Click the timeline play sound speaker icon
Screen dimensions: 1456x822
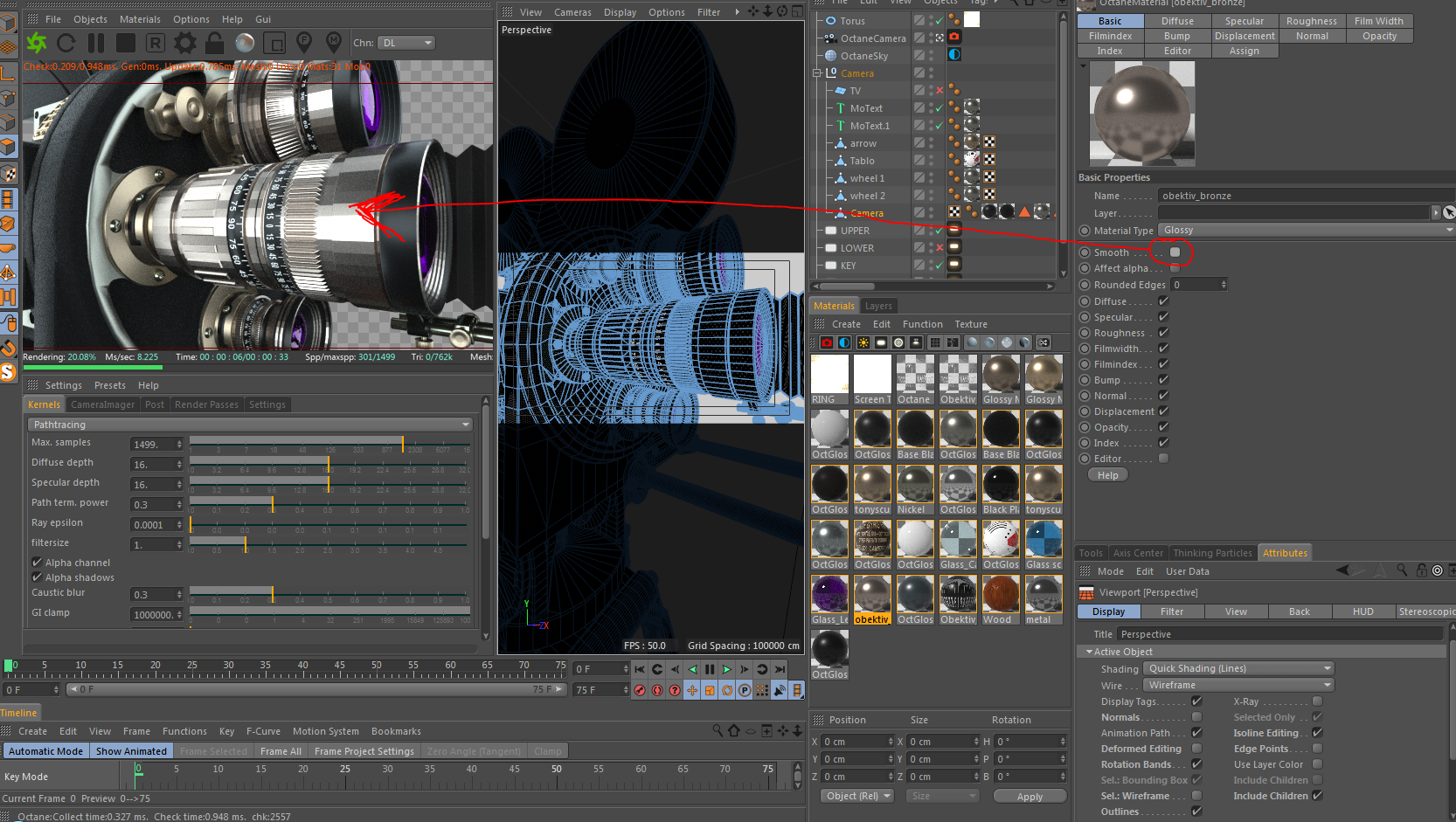(780, 690)
